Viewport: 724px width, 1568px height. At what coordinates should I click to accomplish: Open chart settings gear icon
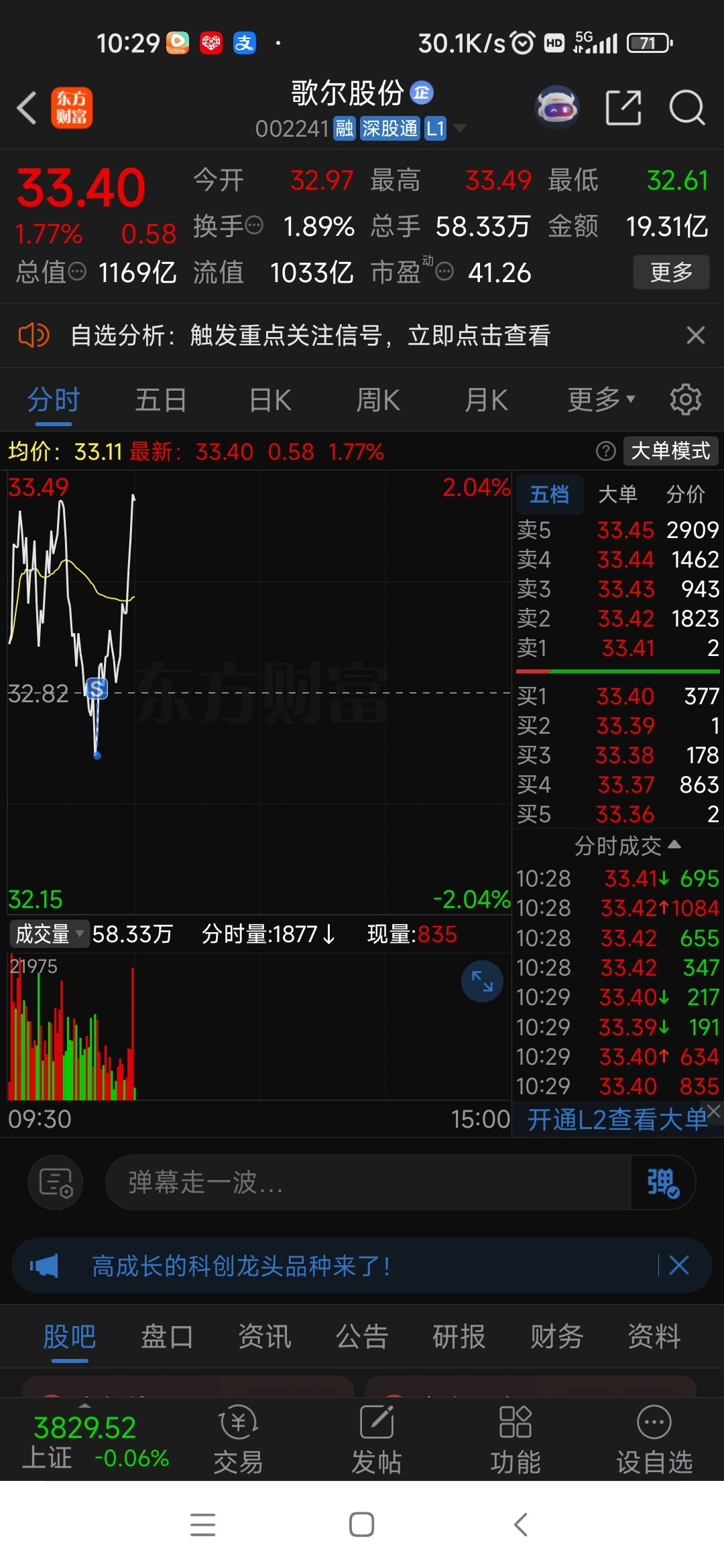[x=686, y=400]
